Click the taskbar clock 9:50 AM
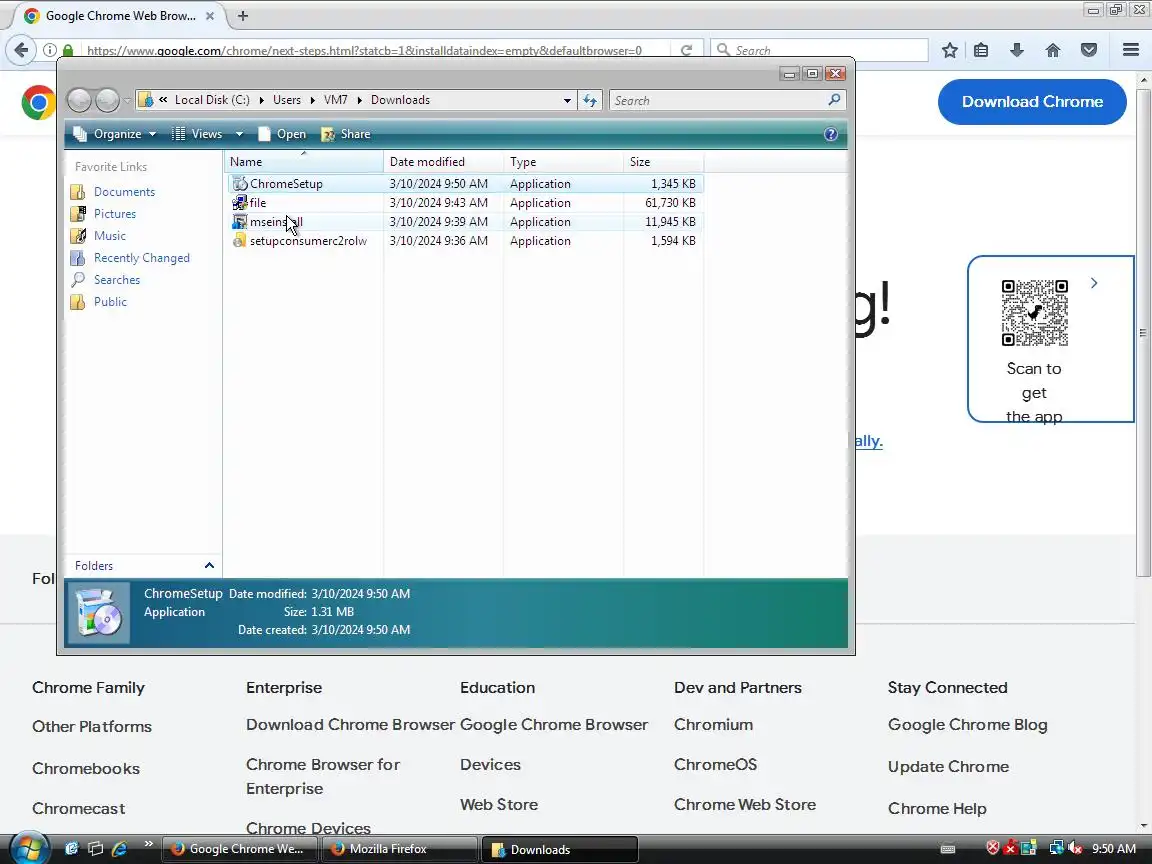This screenshot has width=1152, height=864. click(1114, 849)
